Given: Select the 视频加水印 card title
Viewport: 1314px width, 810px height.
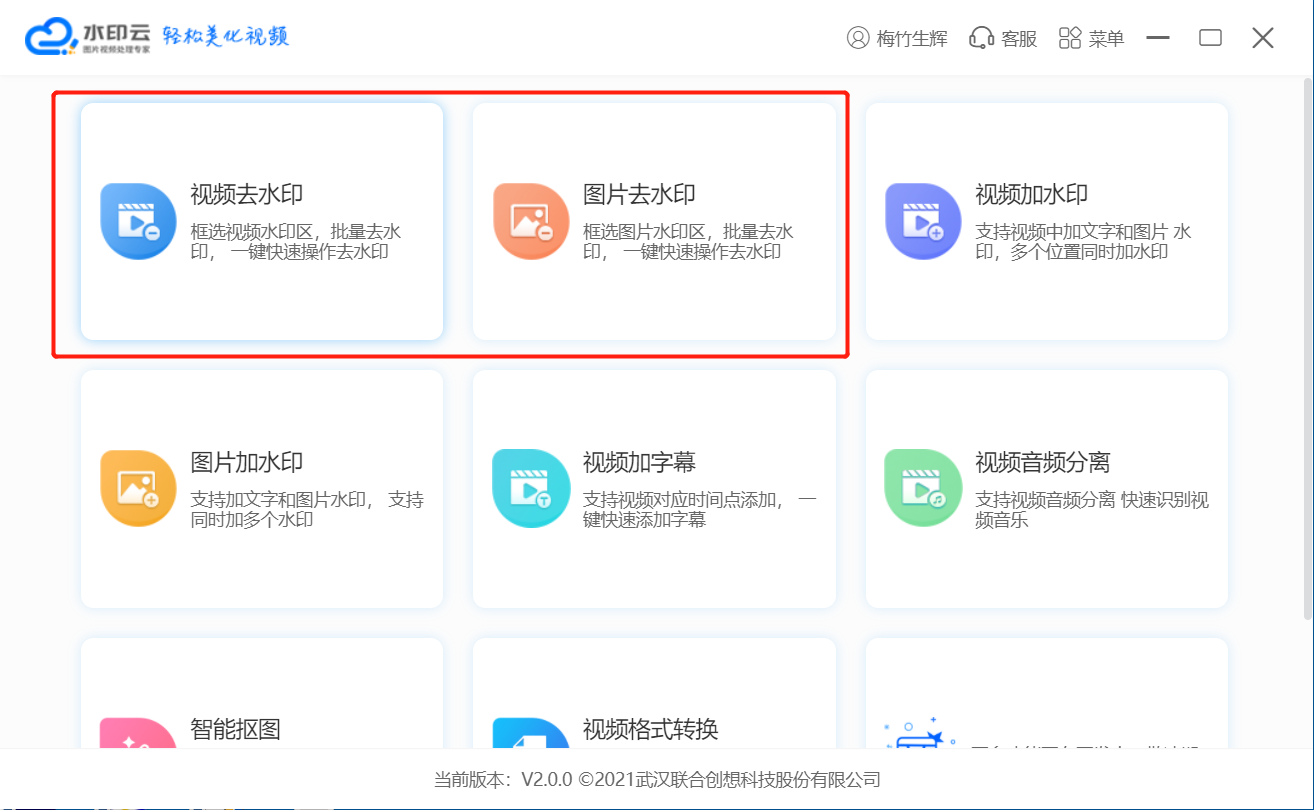Looking at the screenshot, I should click(1032, 194).
